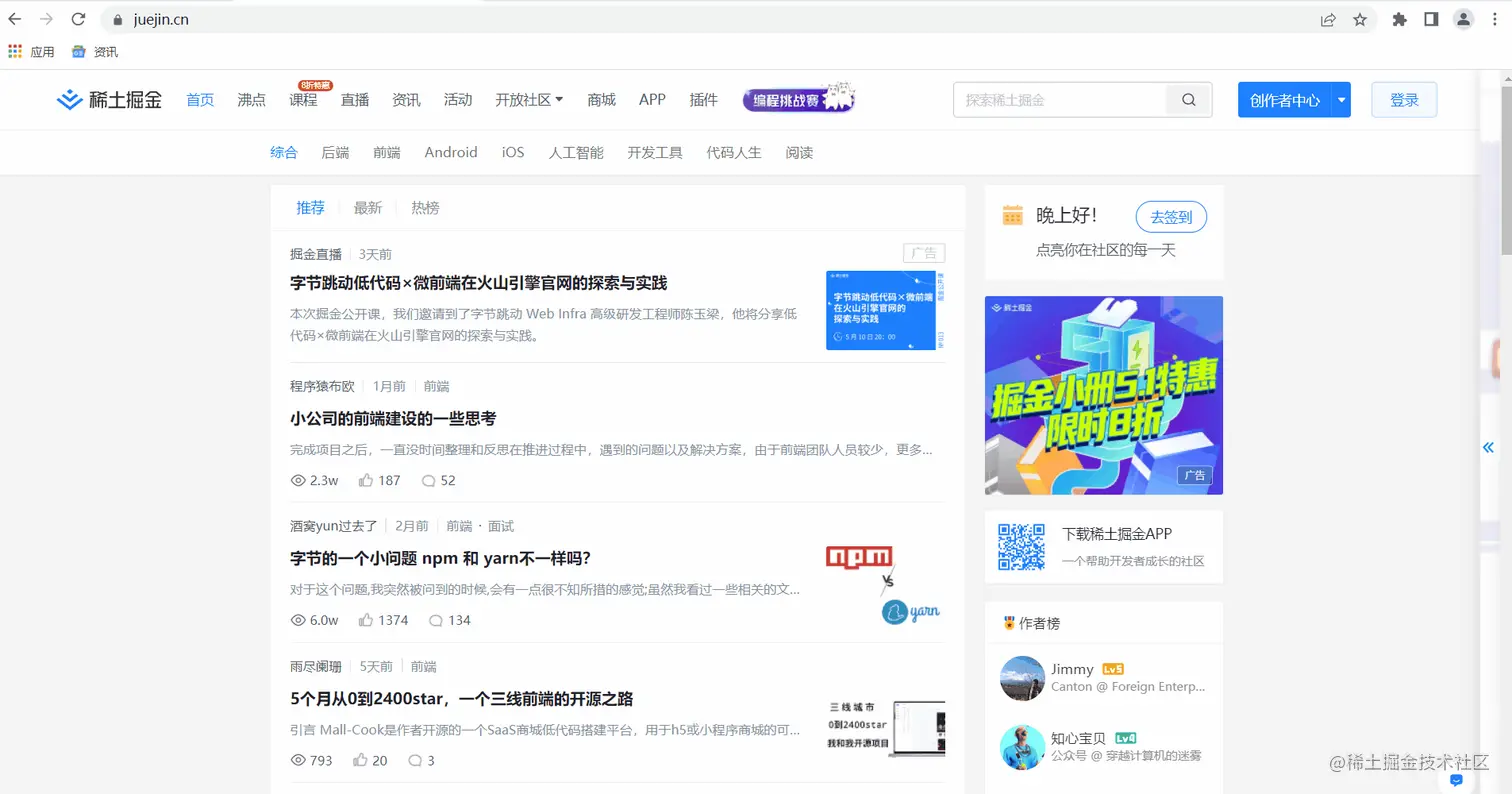Open author 知心宝贝's avatar
The image size is (1512, 794).
click(x=1022, y=747)
